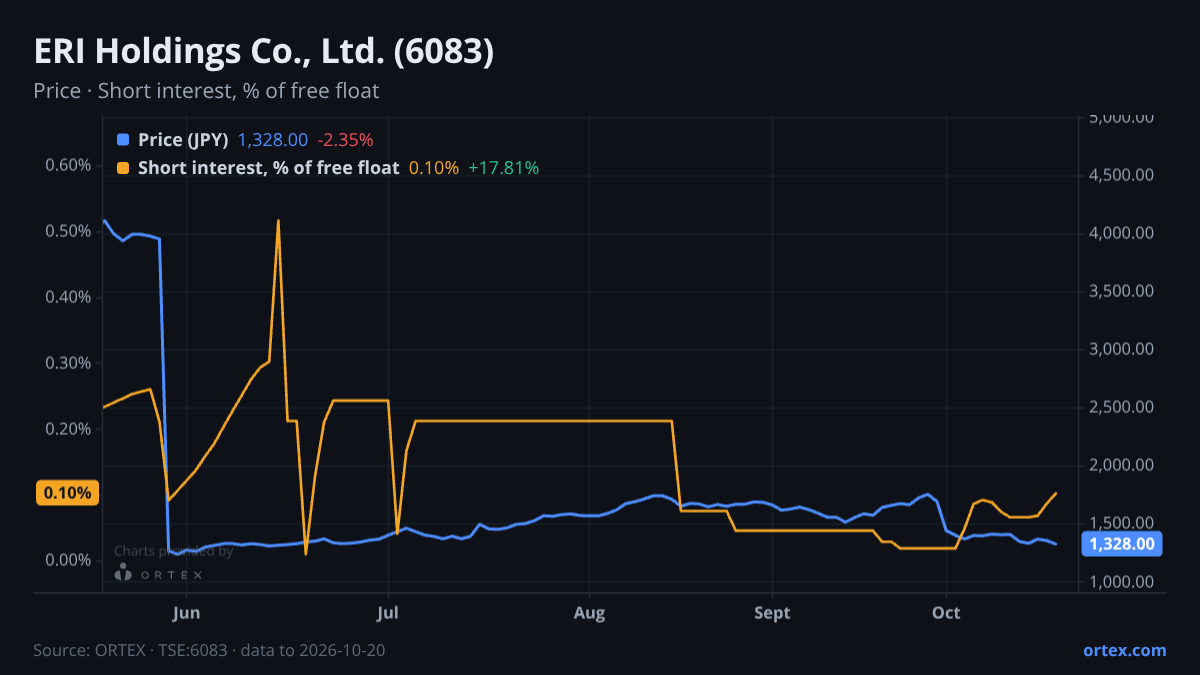Click the 0.60% left axis label
This screenshot has width=1200, height=675.
(x=68, y=165)
